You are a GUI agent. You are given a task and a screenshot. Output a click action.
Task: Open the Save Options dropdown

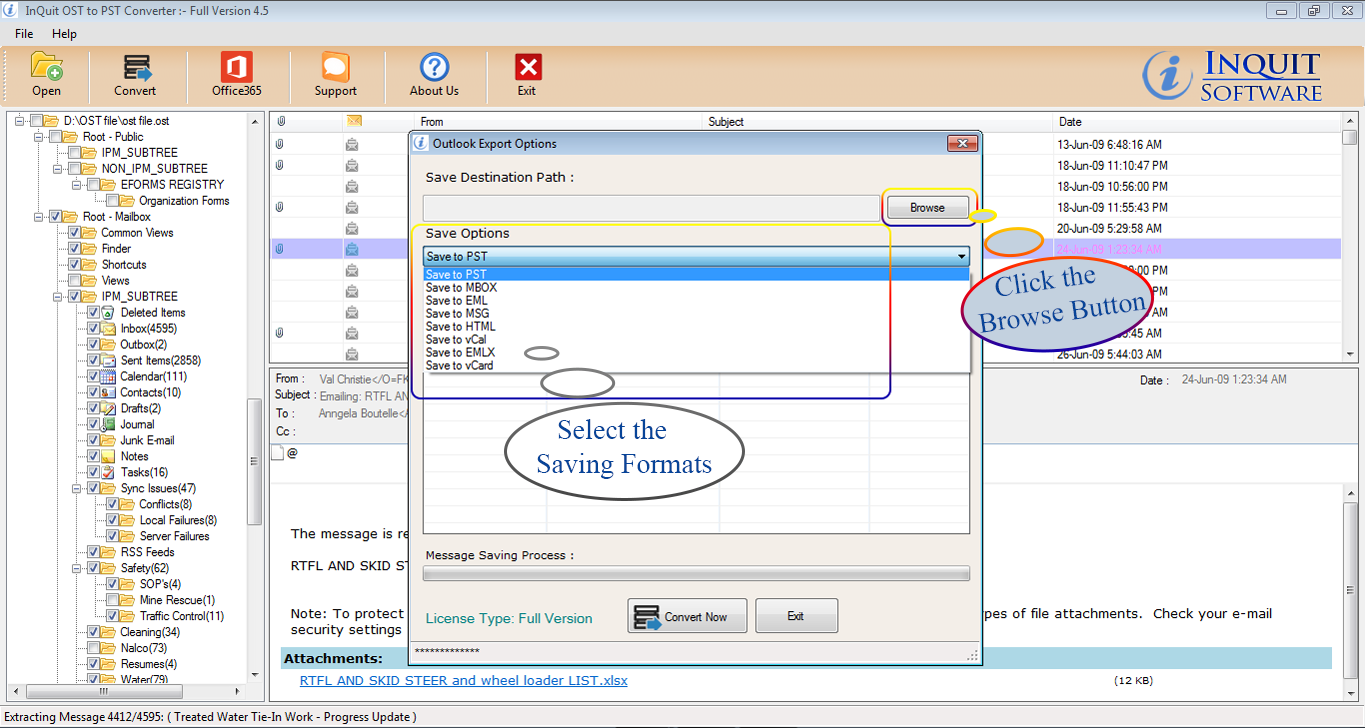960,256
